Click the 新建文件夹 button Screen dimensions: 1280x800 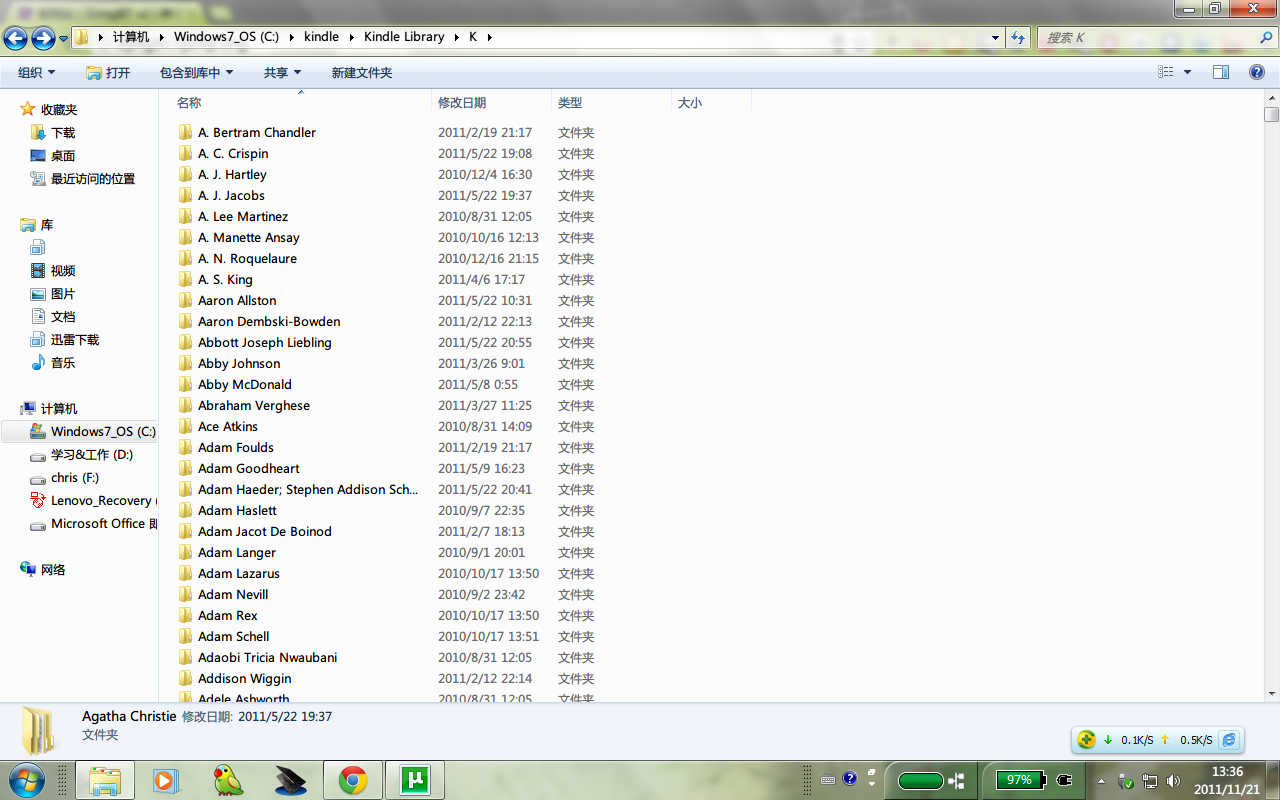point(362,73)
